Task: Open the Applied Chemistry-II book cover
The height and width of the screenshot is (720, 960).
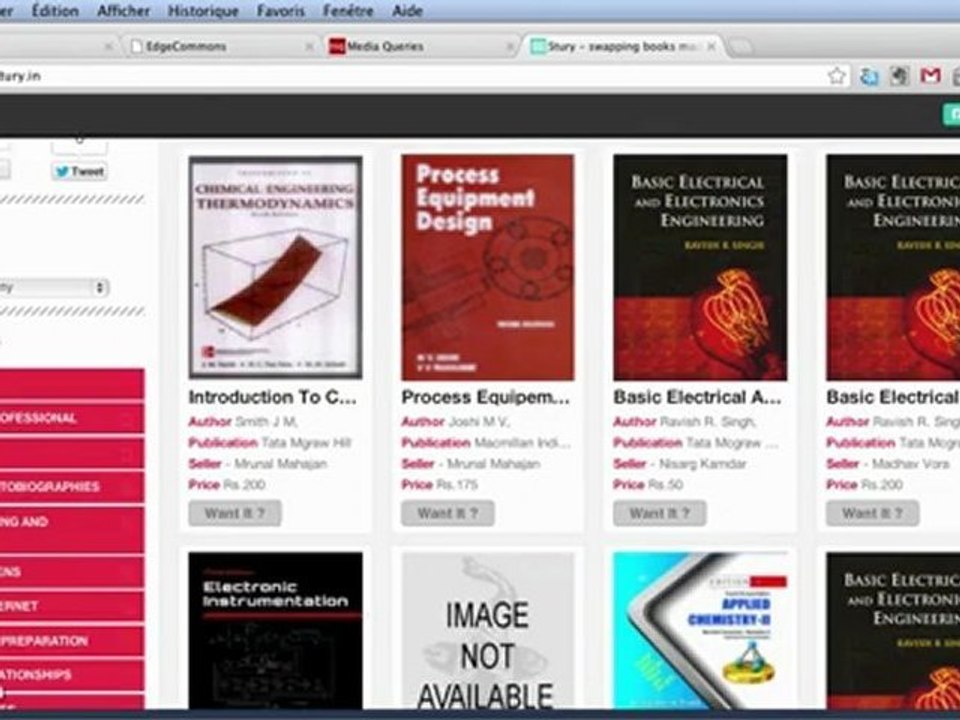Action: tap(700, 631)
